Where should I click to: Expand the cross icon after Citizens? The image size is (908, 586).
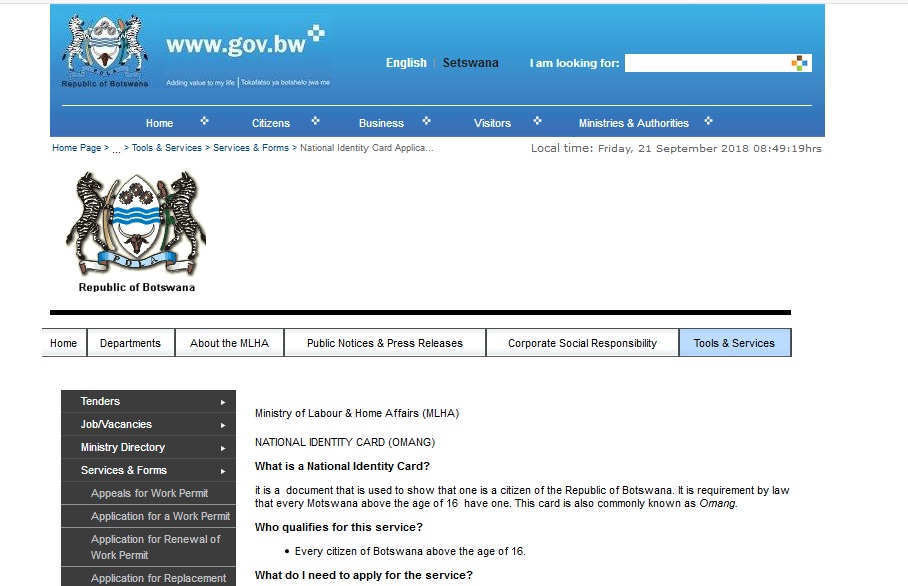[x=315, y=121]
